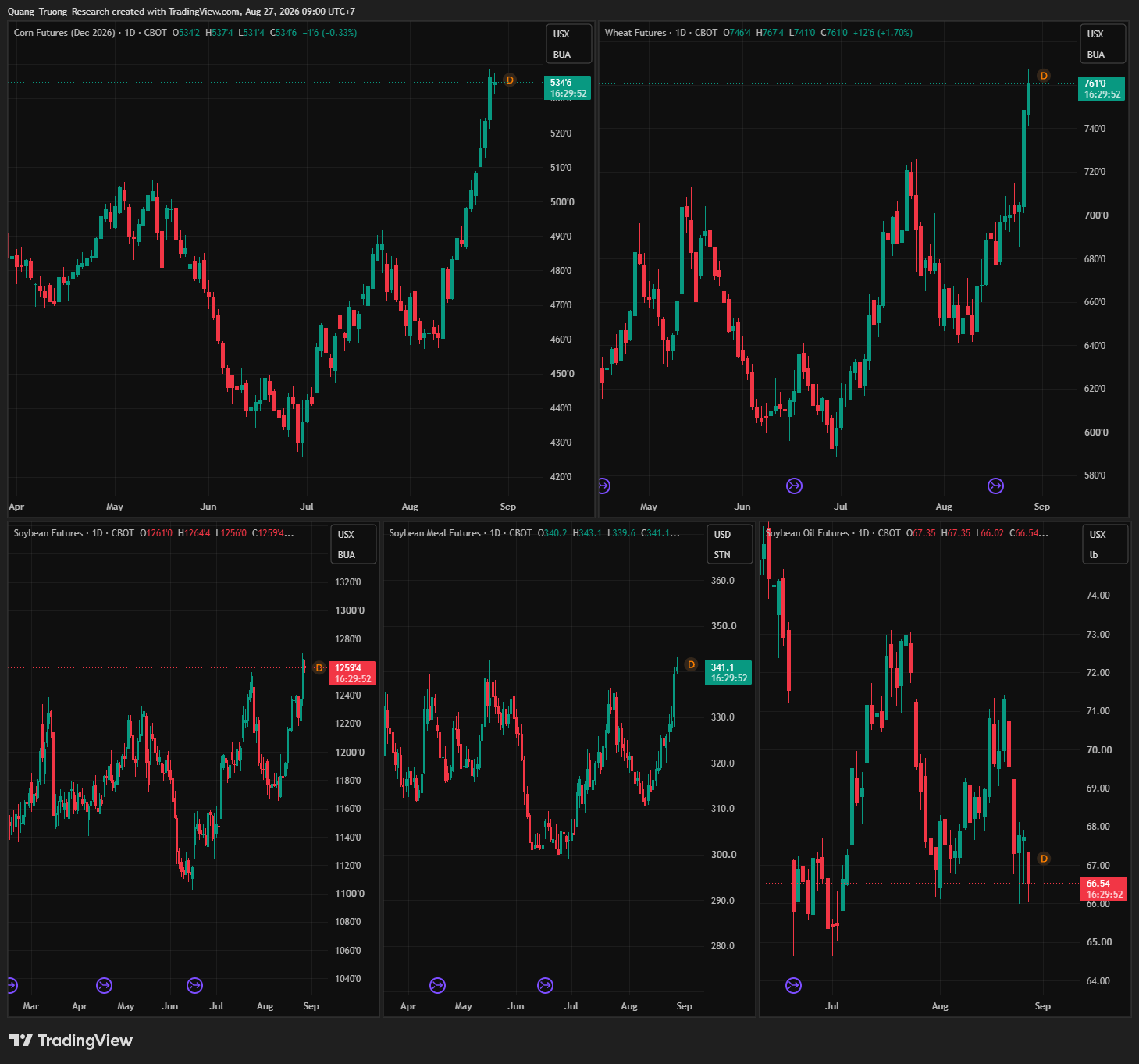Click the Soybean Futures chart title
Screen dimensions: 1139x1064
pyautogui.click(x=48, y=533)
